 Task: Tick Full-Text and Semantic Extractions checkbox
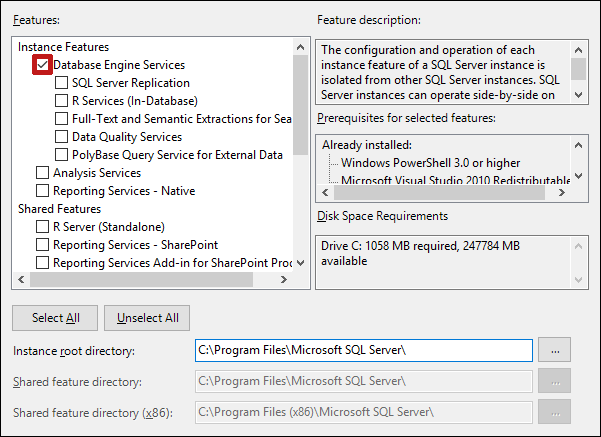(62, 119)
